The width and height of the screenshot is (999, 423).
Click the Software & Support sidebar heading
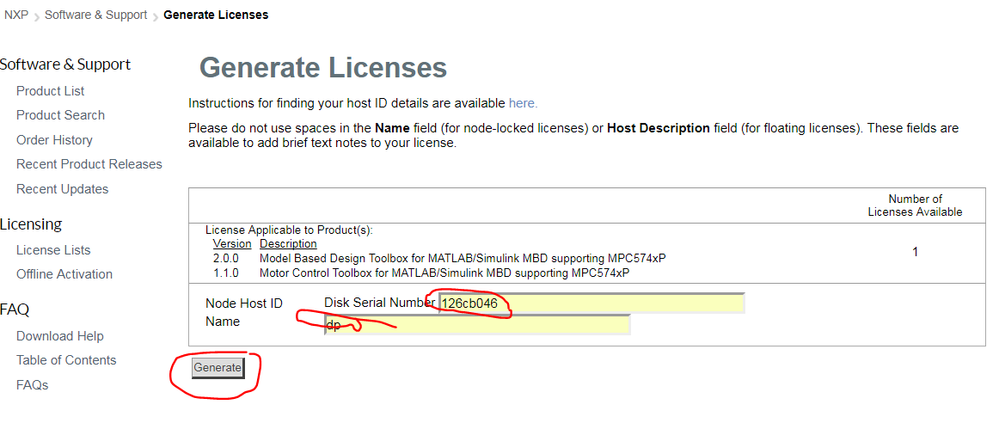65,64
